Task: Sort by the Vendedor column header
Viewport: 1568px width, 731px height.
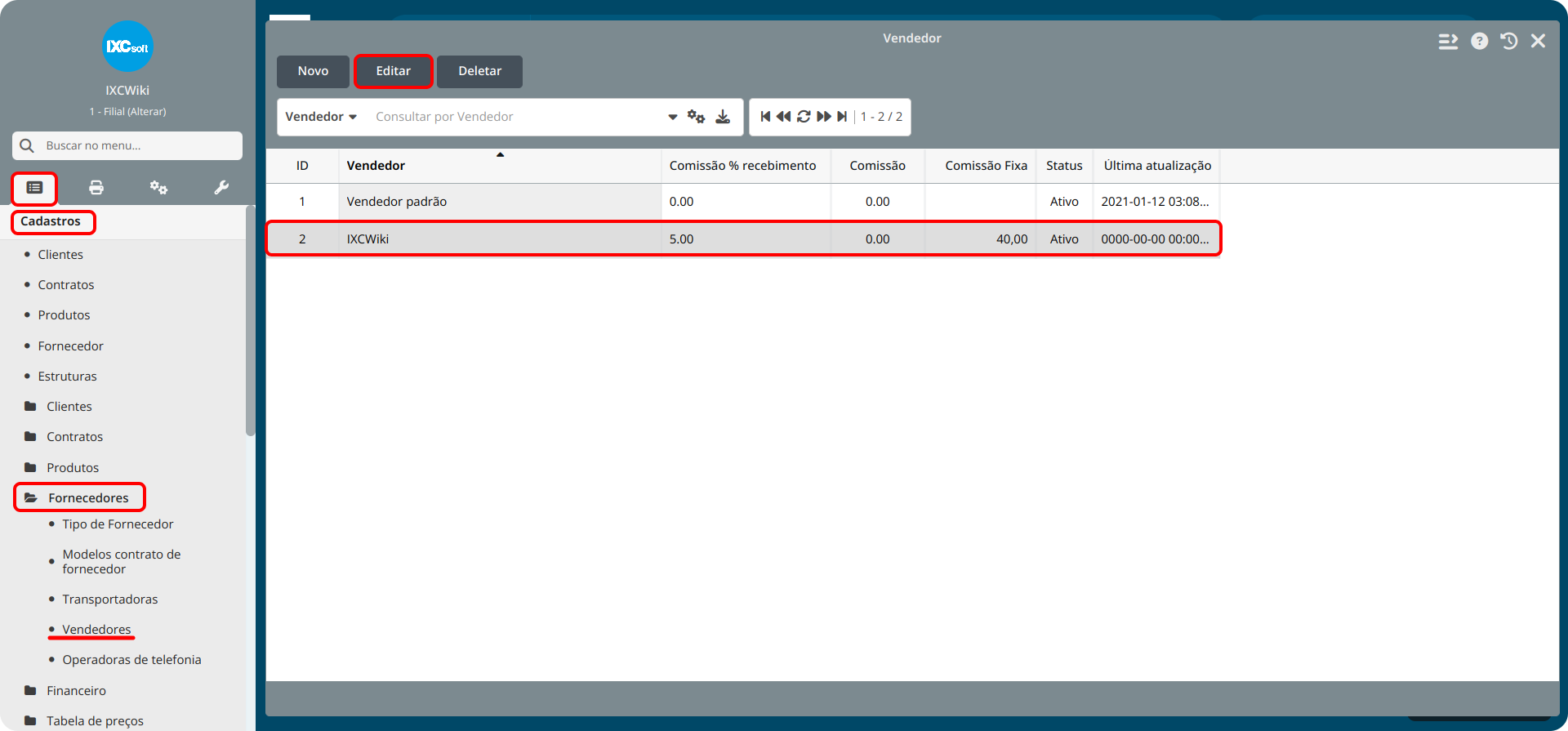Action: [x=500, y=166]
